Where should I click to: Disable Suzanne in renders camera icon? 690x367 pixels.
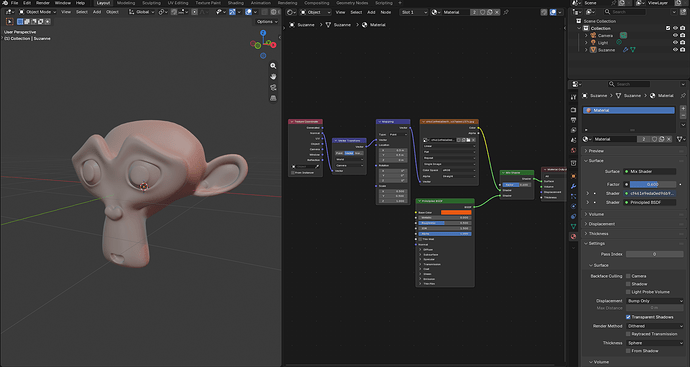tap(683, 50)
